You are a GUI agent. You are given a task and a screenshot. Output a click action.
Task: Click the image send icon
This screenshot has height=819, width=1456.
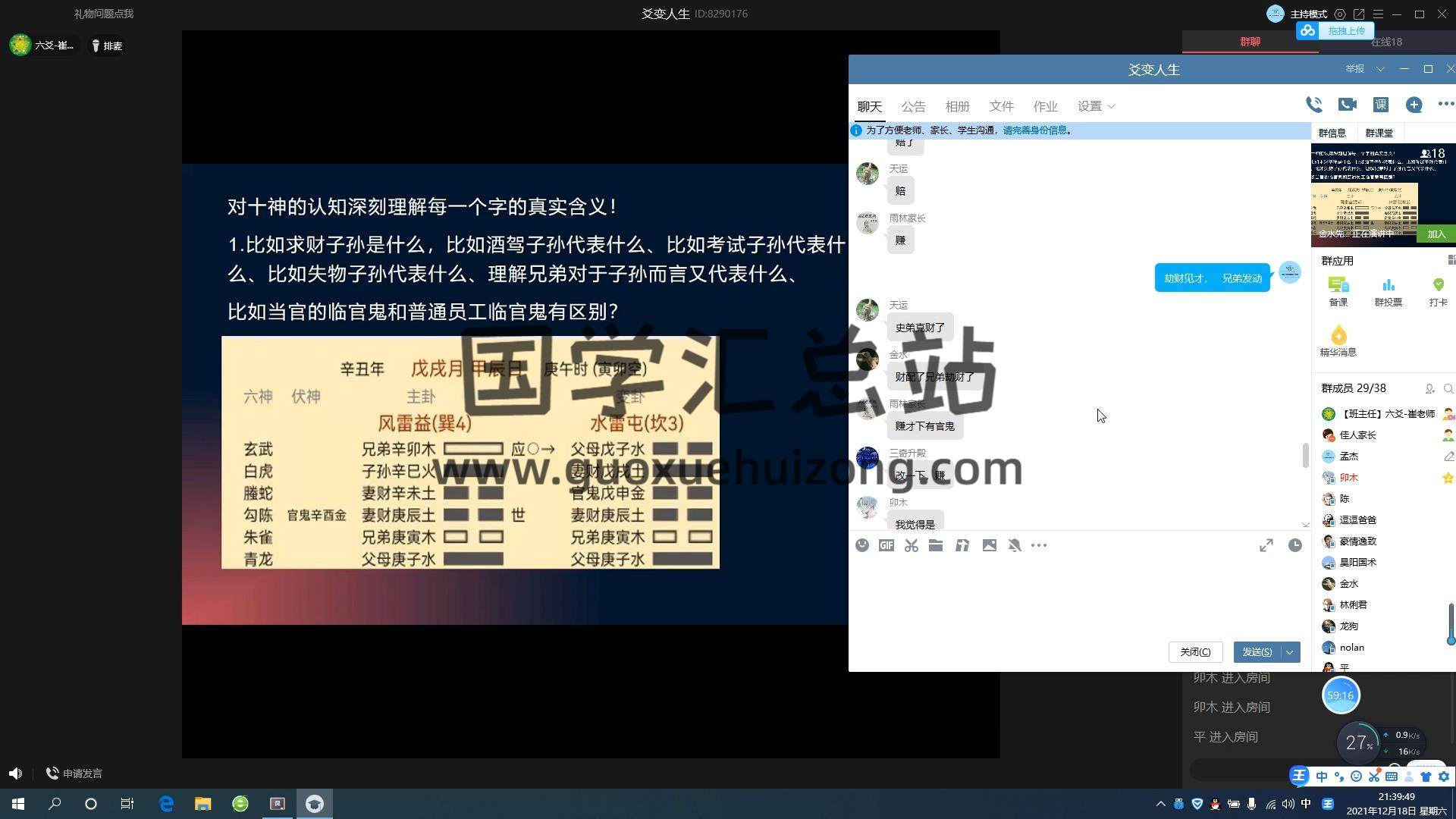[x=990, y=545]
